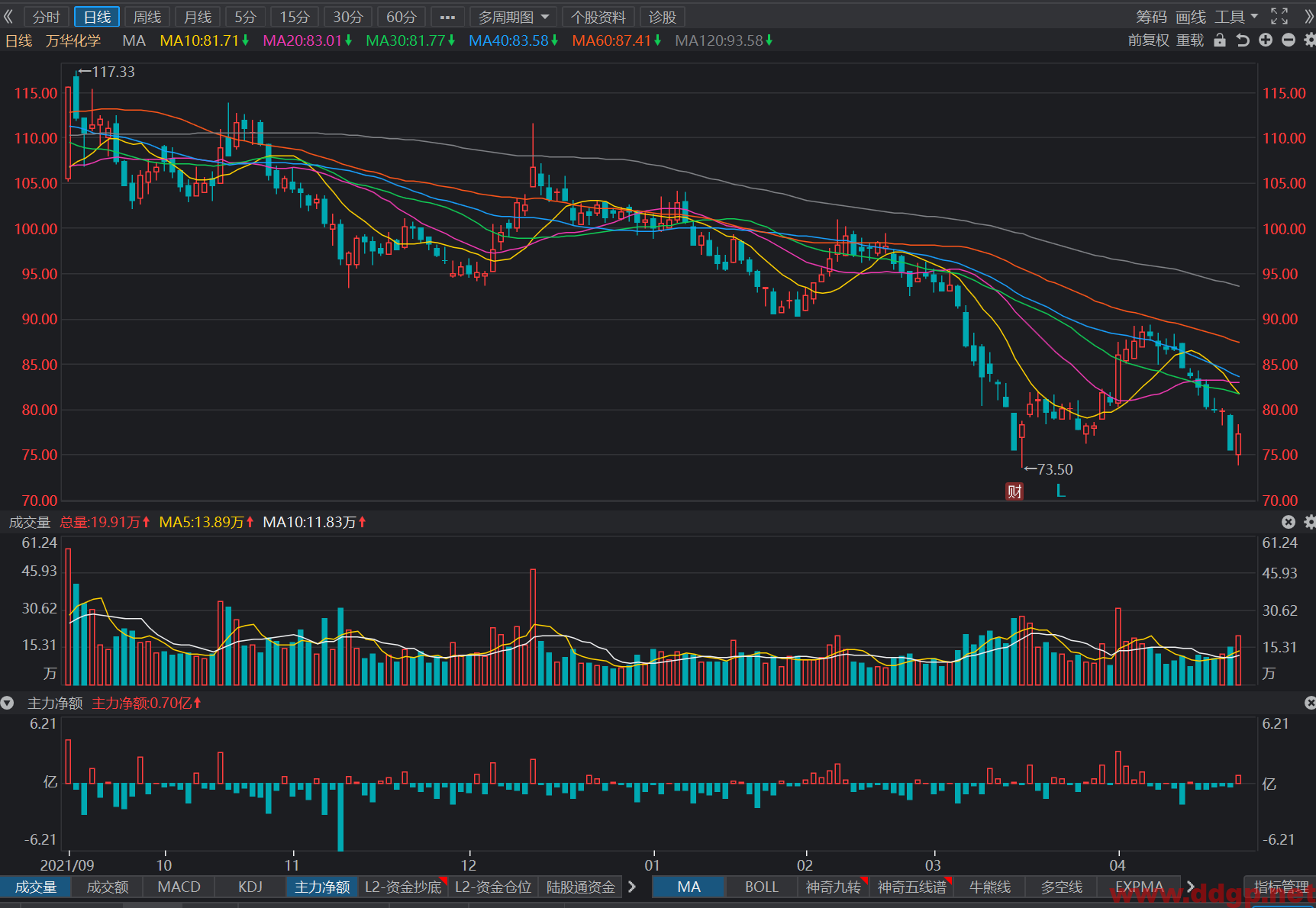The width and height of the screenshot is (1316, 908).
Task: Click 总量:19.91万 volume value
Action: 105,522
